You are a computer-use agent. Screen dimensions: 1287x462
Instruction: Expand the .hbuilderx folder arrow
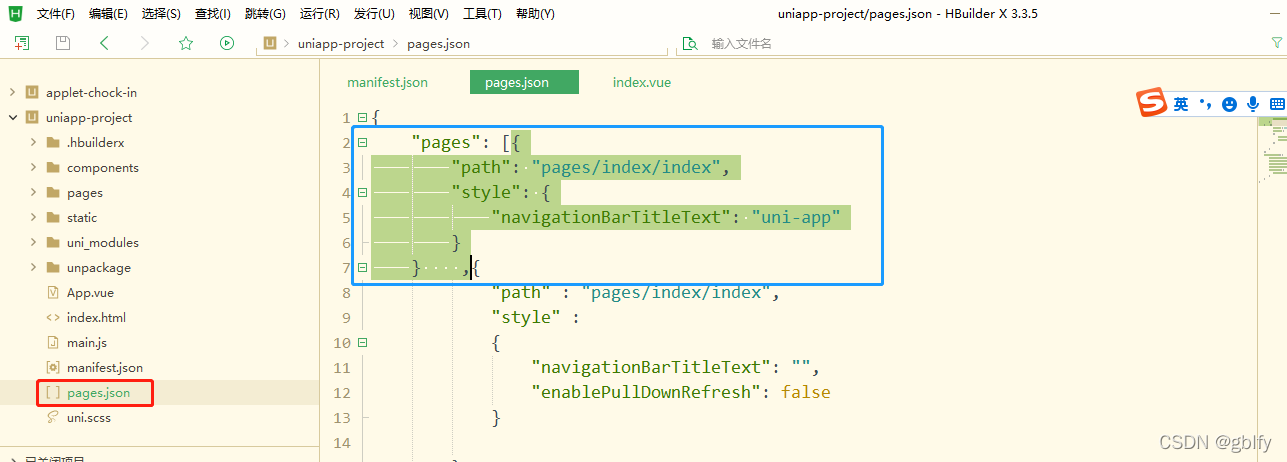pyautogui.click(x=33, y=143)
